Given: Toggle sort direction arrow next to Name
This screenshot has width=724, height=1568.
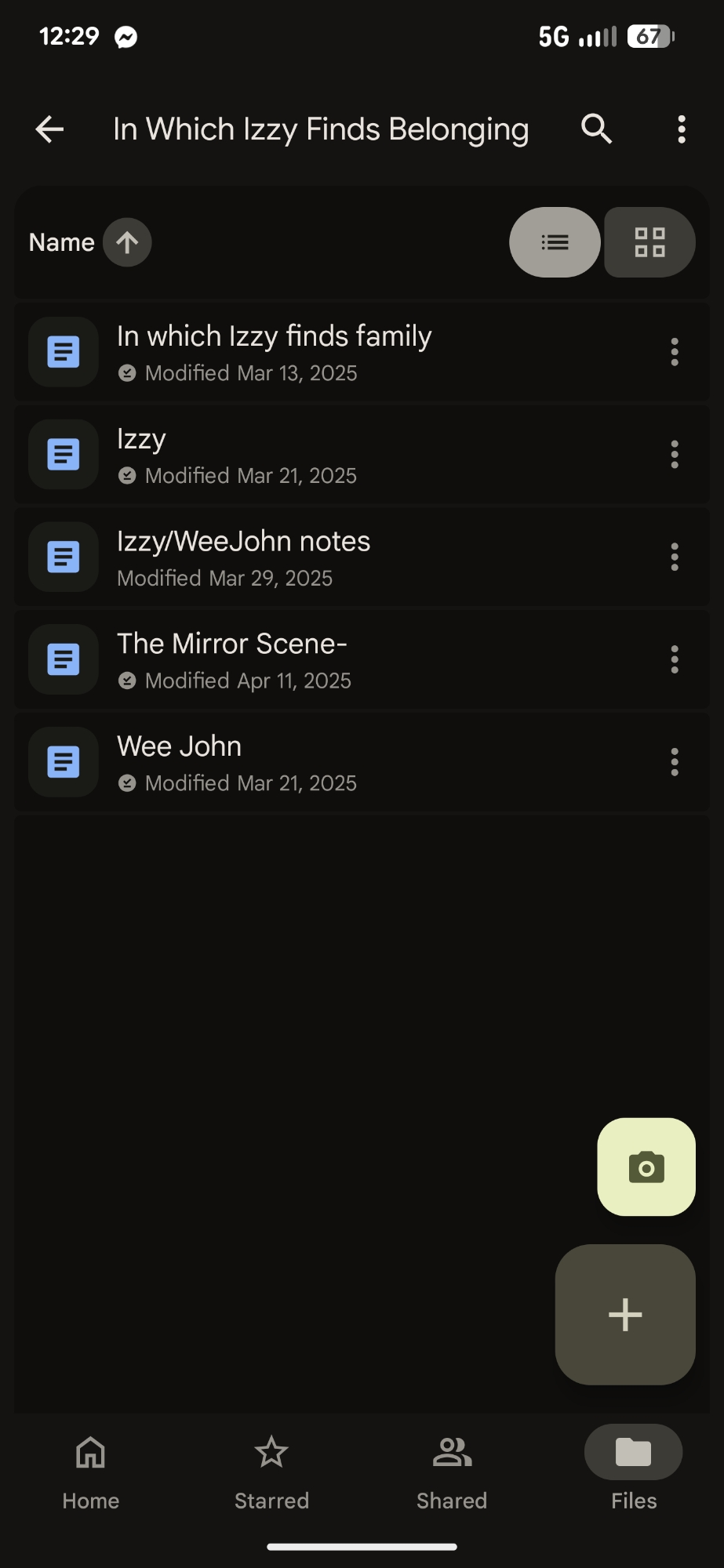Looking at the screenshot, I should [x=127, y=242].
